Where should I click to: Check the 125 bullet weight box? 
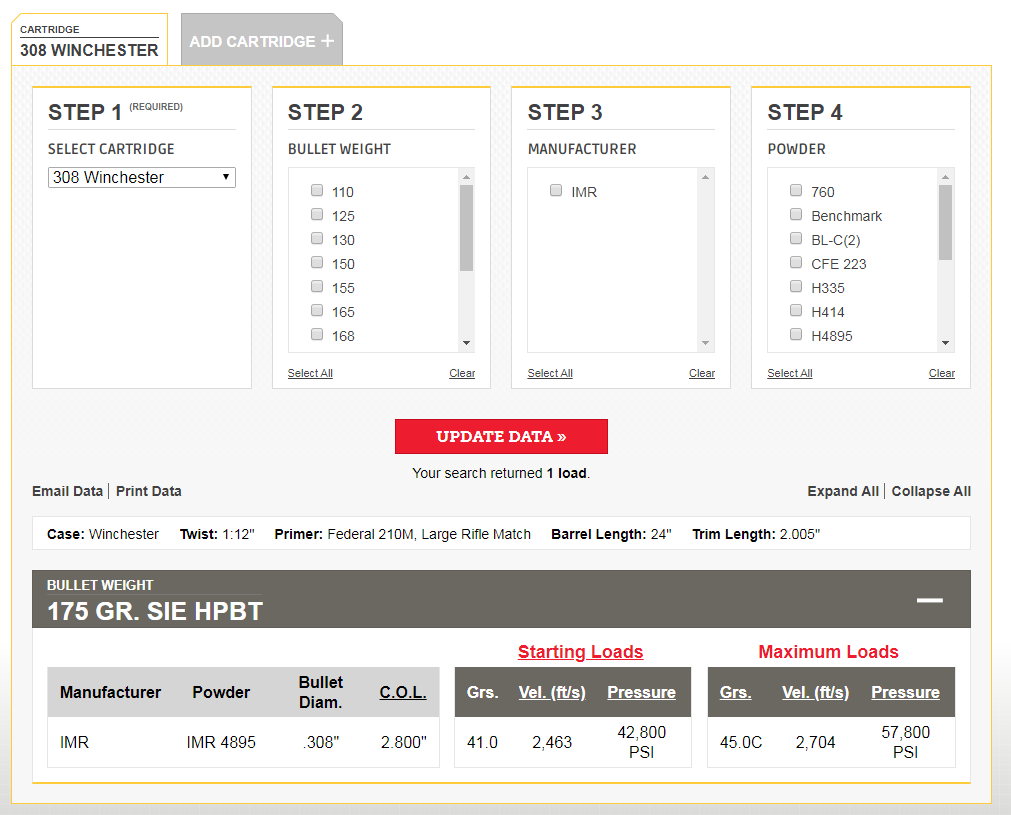pyautogui.click(x=317, y=214)
